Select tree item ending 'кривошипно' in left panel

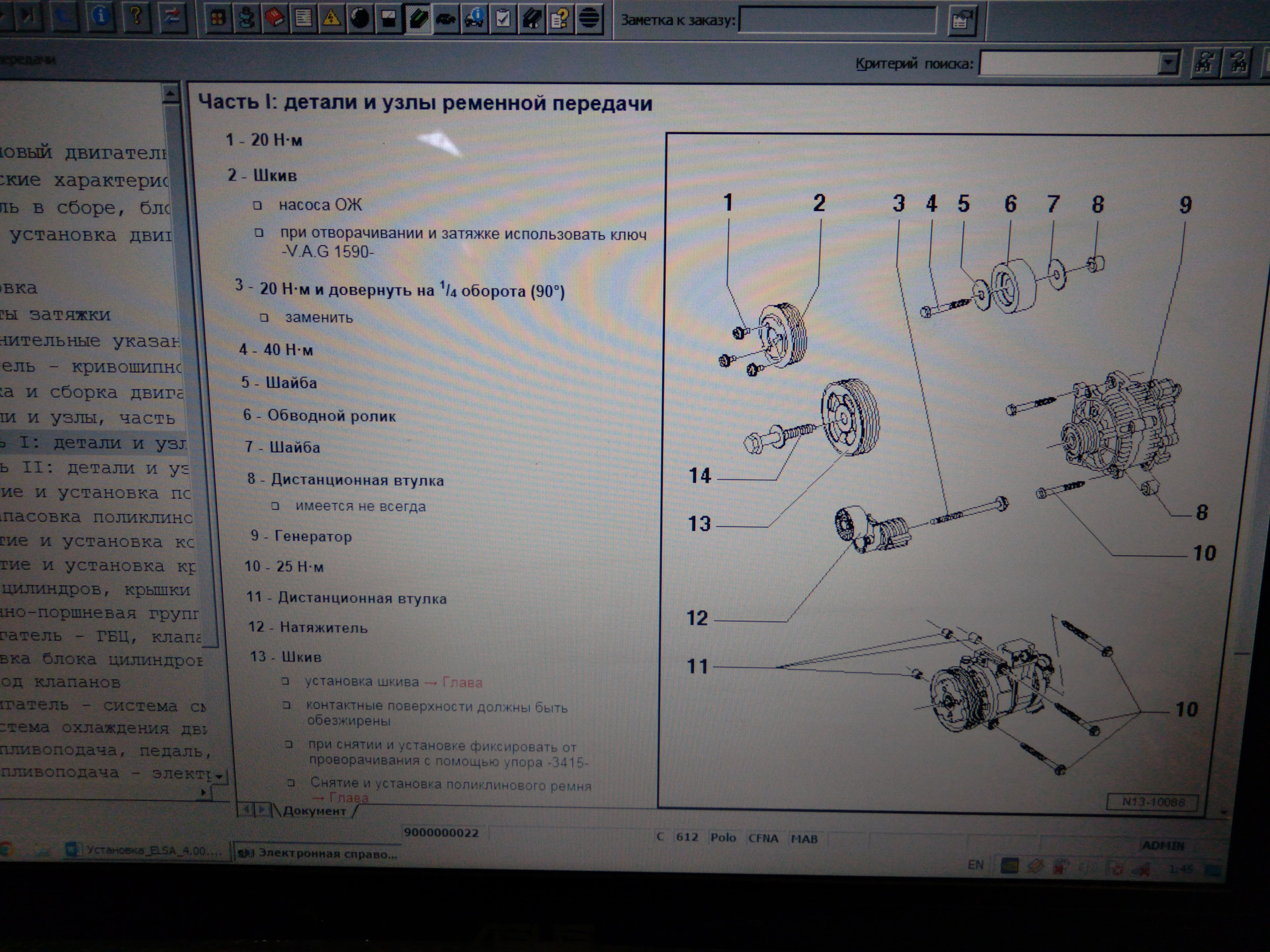coord(93,366)
